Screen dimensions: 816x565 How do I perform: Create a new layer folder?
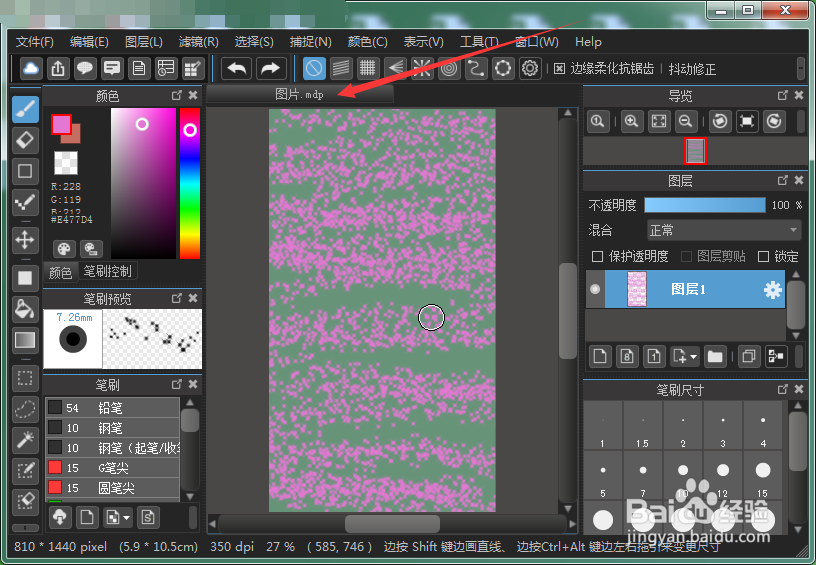(715, 356)
